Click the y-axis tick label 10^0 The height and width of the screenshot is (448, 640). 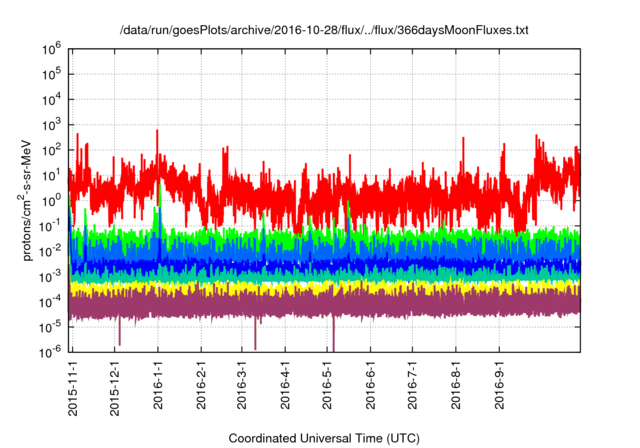[x=53, y=199]
